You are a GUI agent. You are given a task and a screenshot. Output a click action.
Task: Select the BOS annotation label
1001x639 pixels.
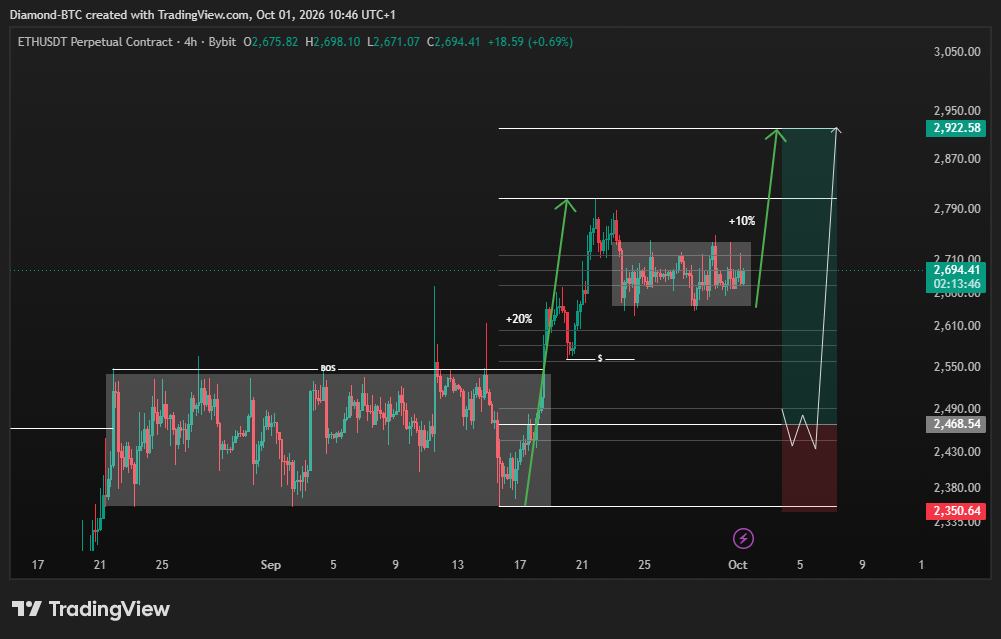327,368
